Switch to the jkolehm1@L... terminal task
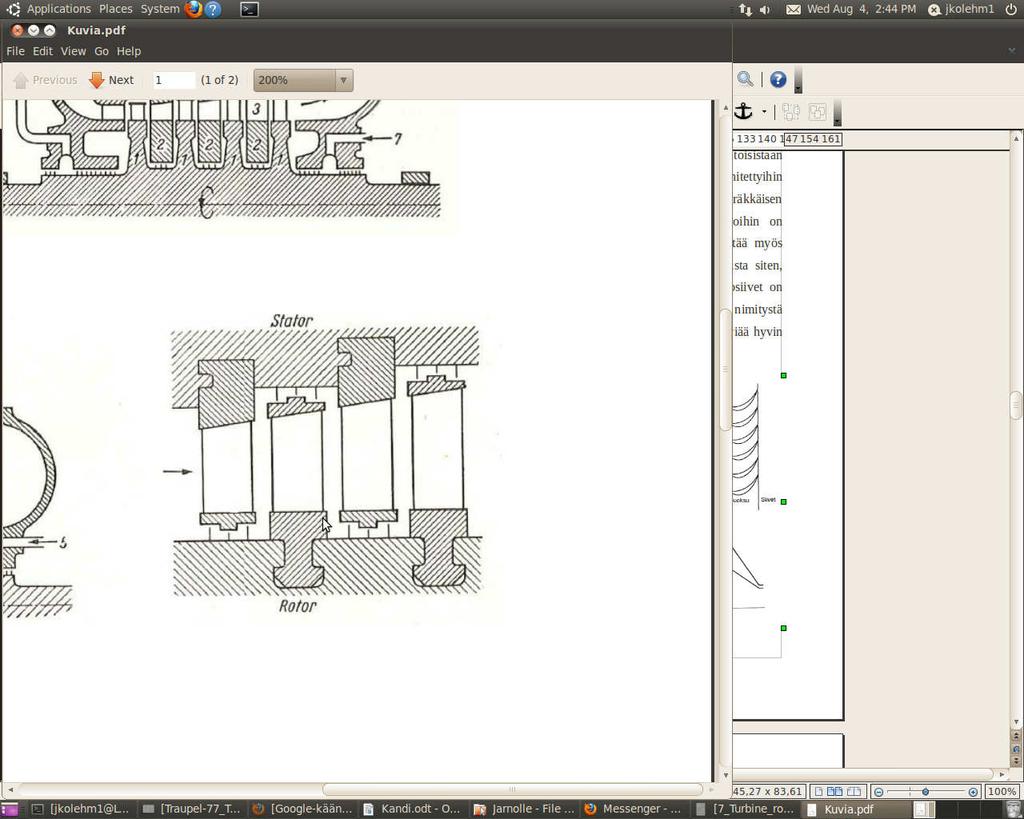Screen dimensions: 1024x819 (x=81, y=809)
